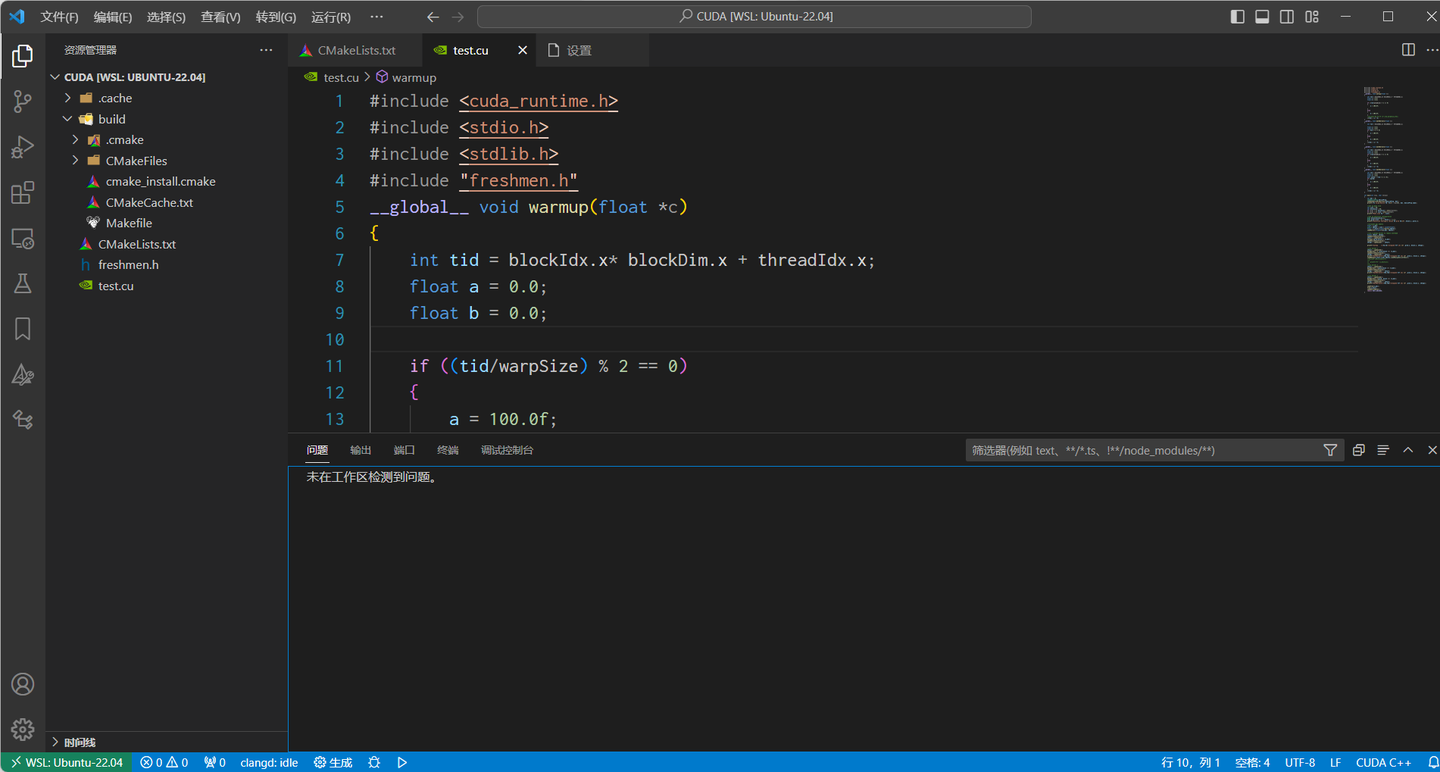Screen dimensions: 1440x772
Task: Close the test.cu editor tab
Action: point(522,50)
